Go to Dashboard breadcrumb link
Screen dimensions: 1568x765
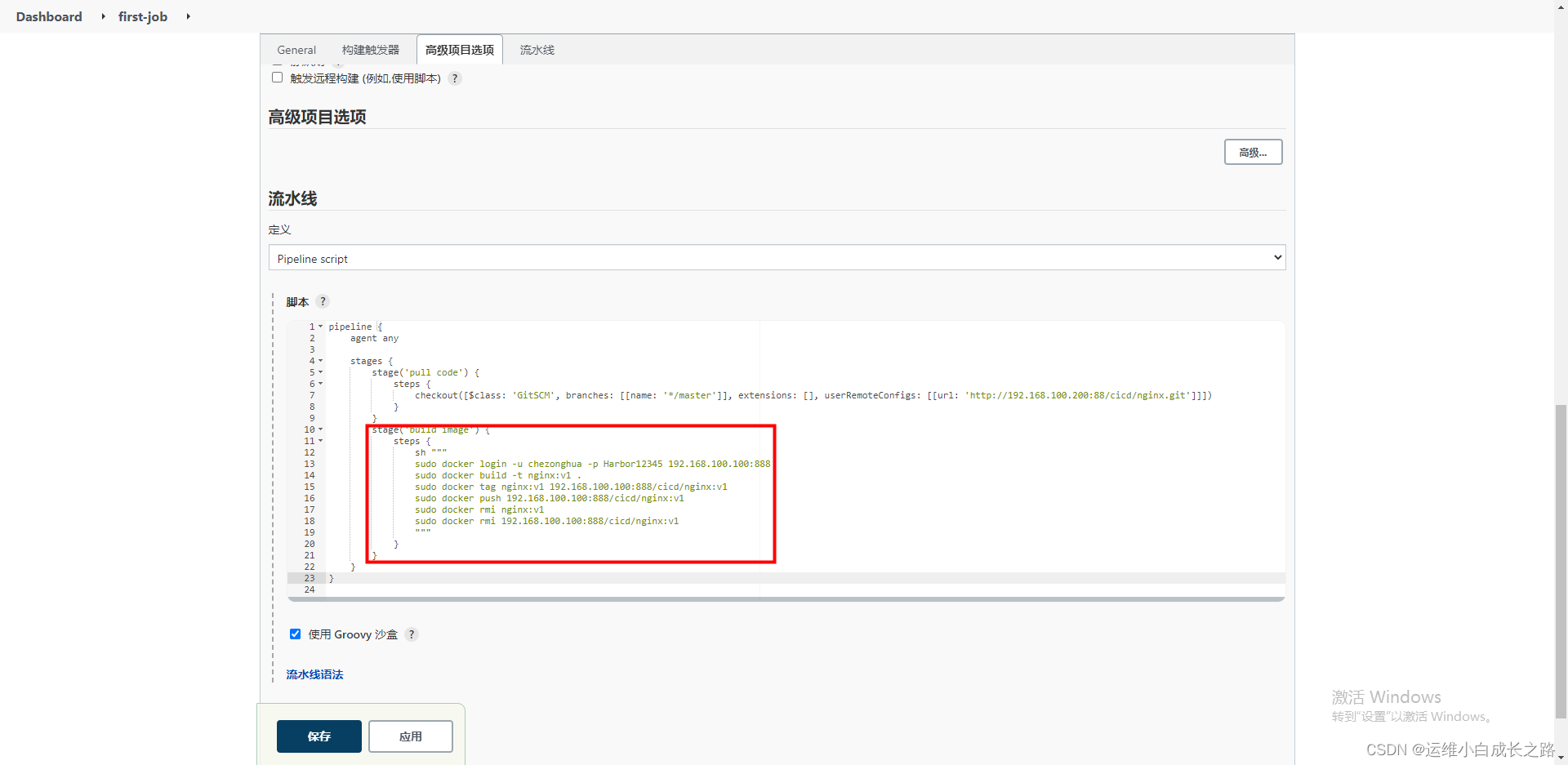(49, 16)
